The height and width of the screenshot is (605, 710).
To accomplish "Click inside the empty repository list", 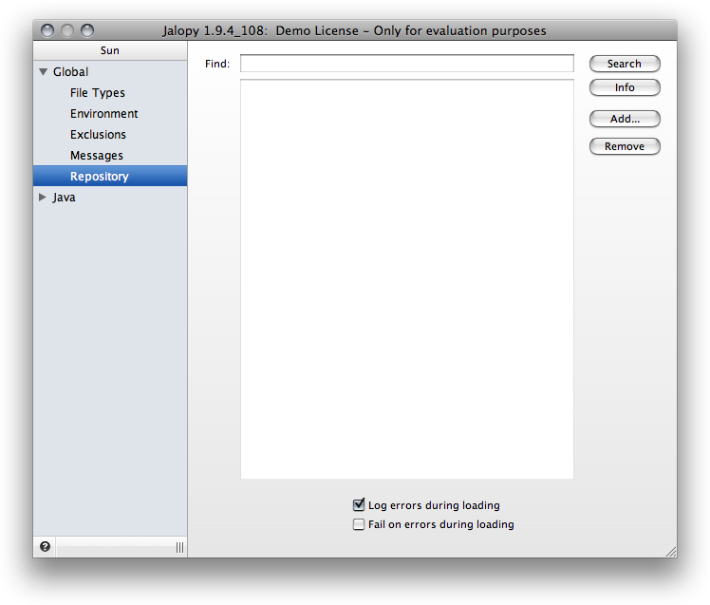I will pyautogui.click(x=407, y=279).
